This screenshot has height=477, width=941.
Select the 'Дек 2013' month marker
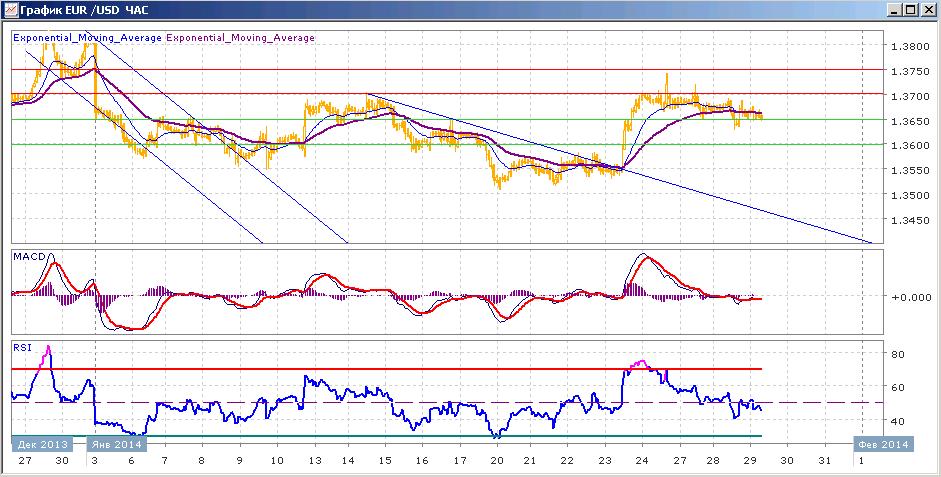click(x=43, y=445)
